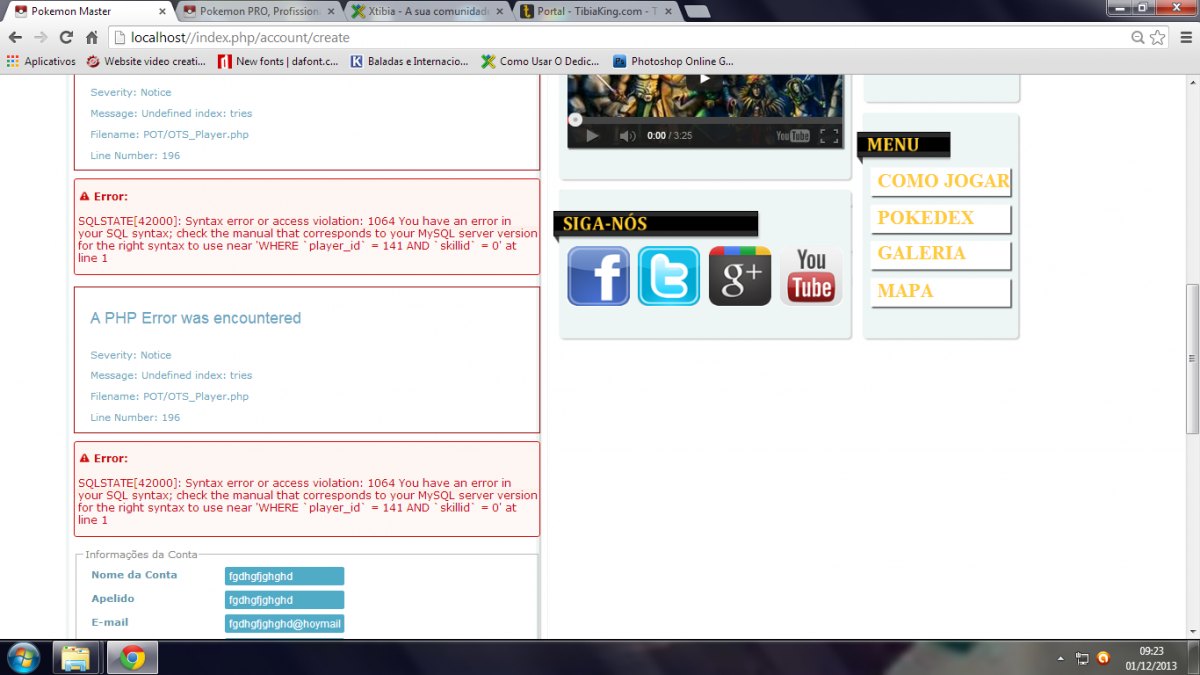Open the Windows Start menu
The image size is (1200, 675).
[x=22, y=657]
